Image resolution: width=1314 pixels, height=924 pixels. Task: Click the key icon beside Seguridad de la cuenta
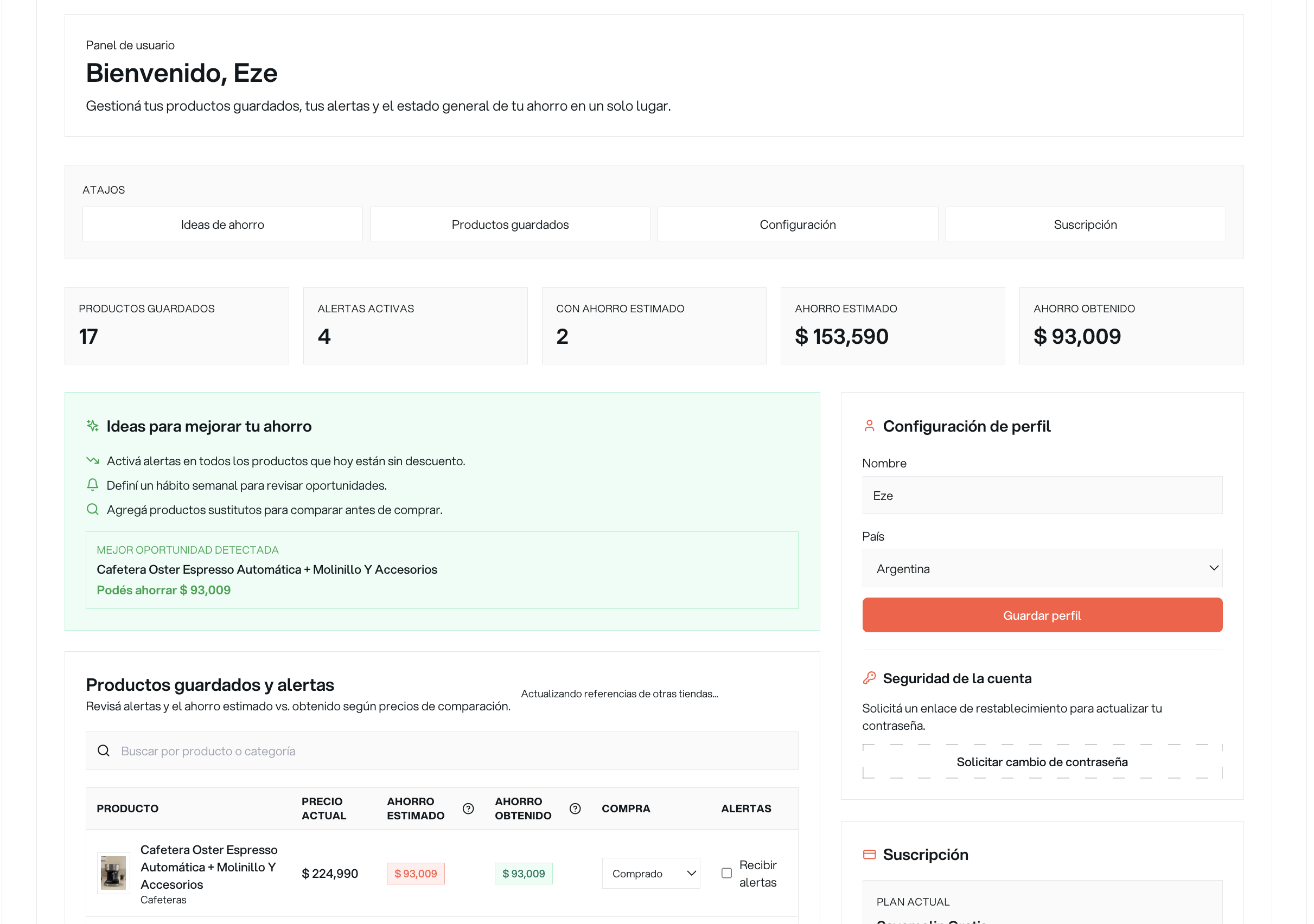pos(869,678)
